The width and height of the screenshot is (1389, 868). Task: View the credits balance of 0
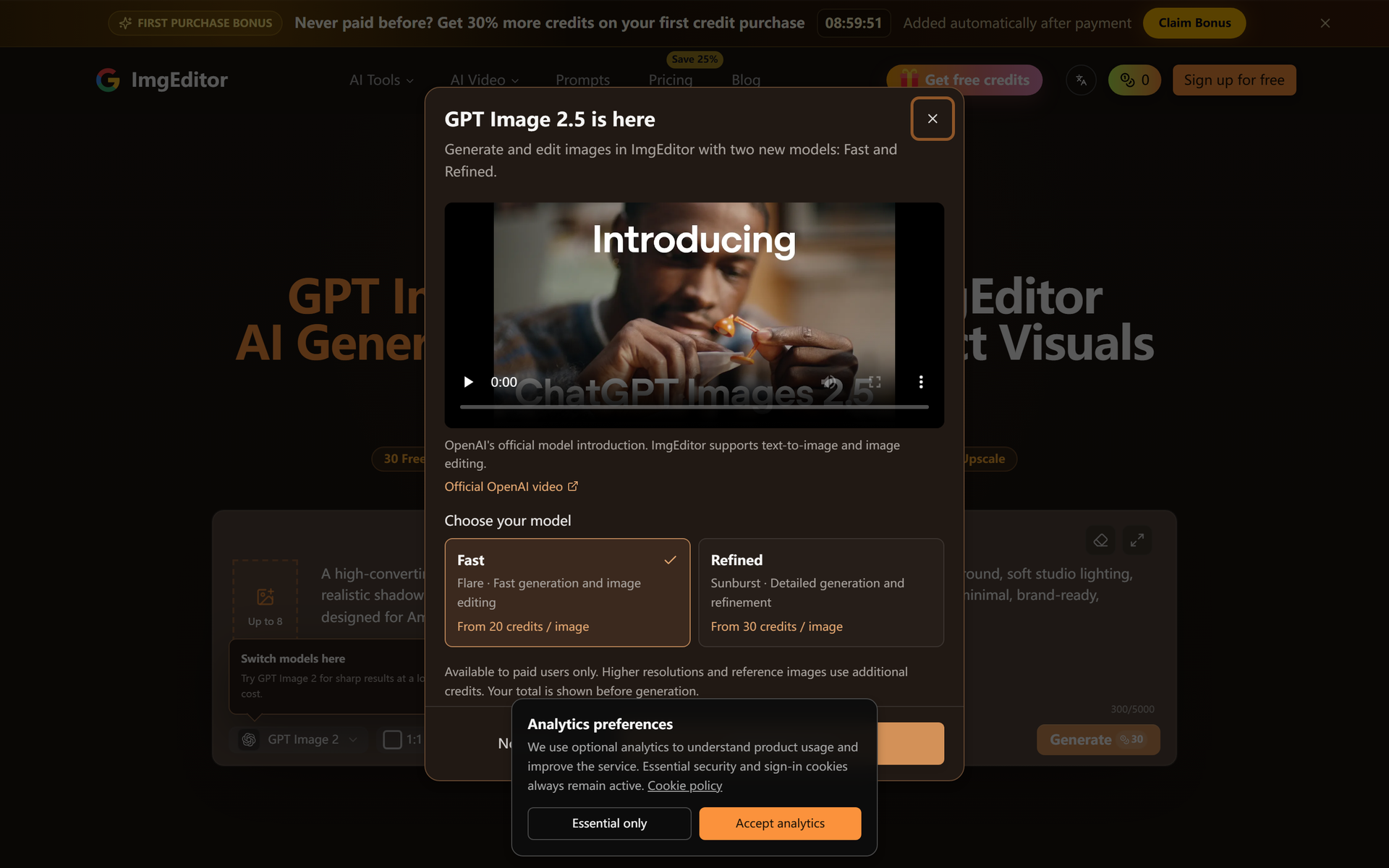click(1134, 80)
